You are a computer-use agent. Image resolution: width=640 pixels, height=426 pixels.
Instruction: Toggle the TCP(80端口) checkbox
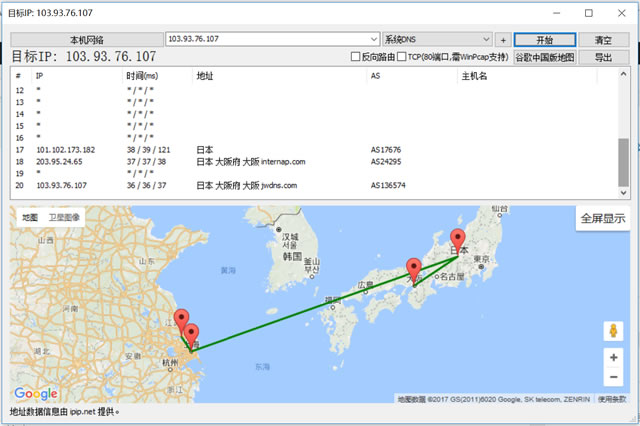[401, 58]
